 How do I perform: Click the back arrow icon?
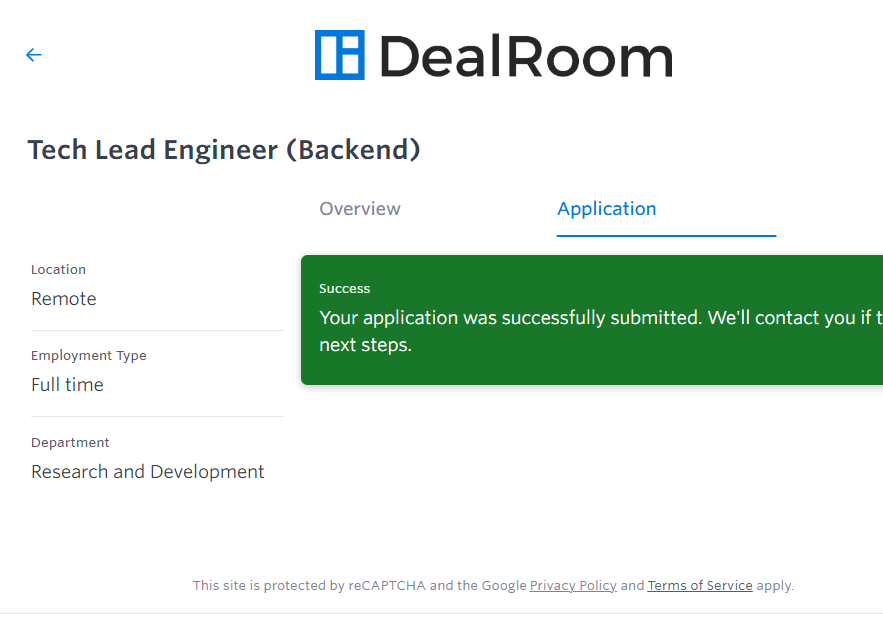[x=34, y=55]
